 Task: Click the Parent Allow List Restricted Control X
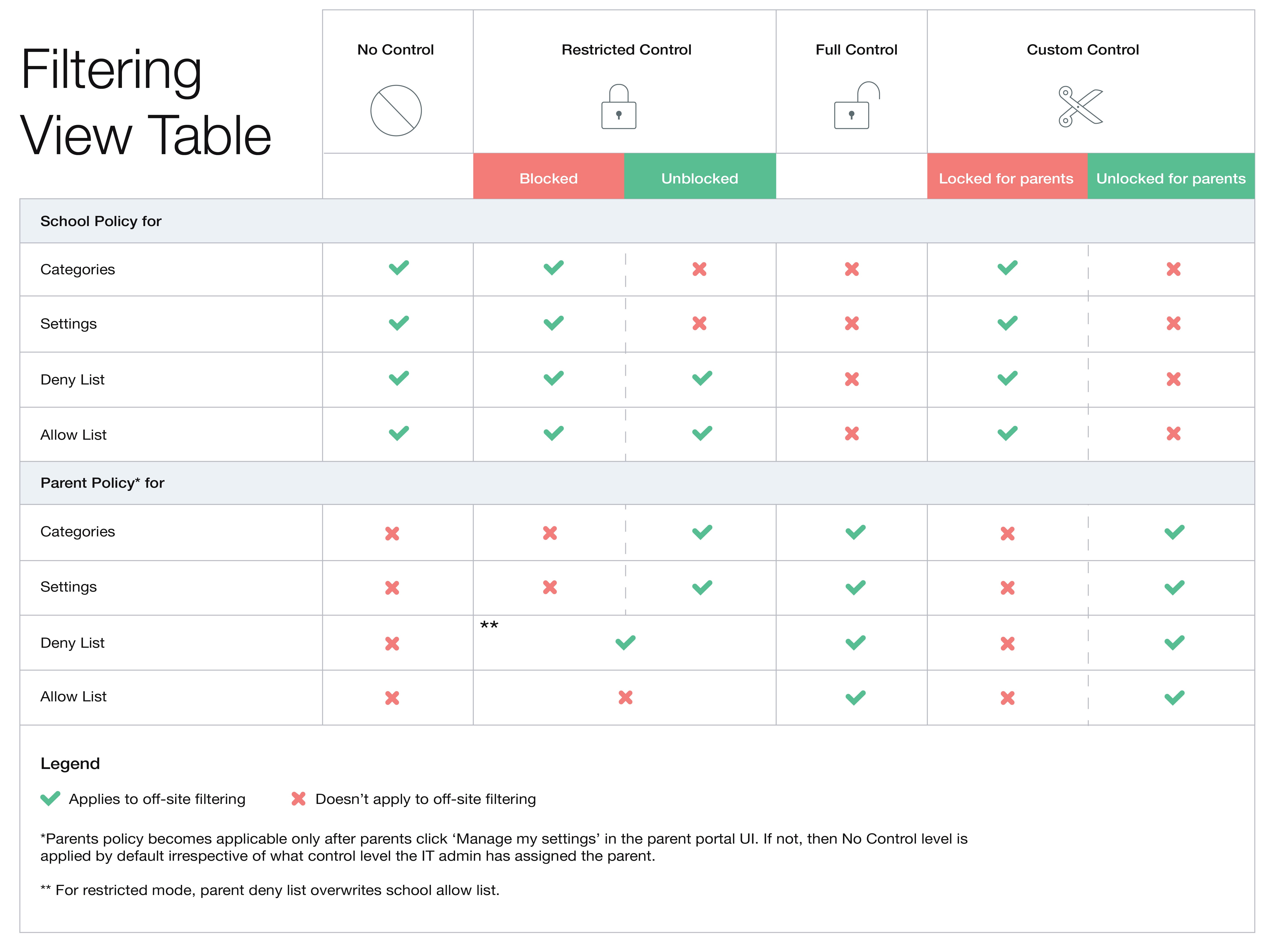click(x=625, y=697)
